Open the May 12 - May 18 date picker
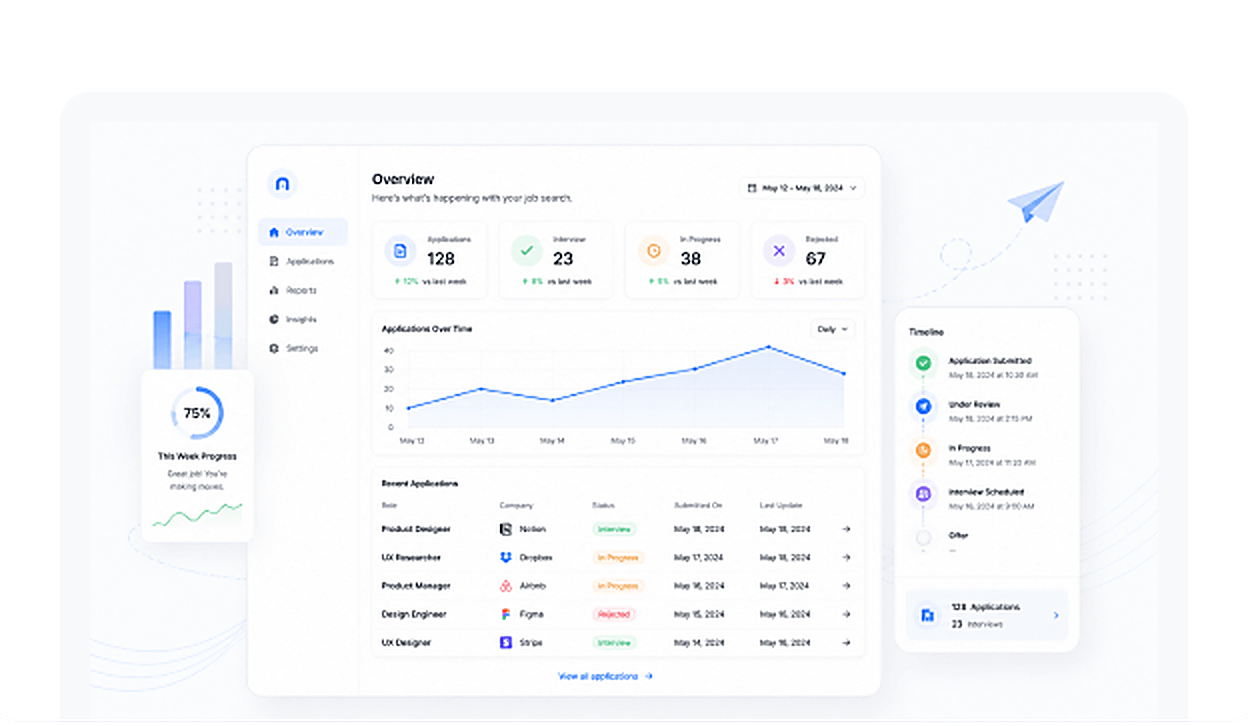 click(x=802, y=187)
